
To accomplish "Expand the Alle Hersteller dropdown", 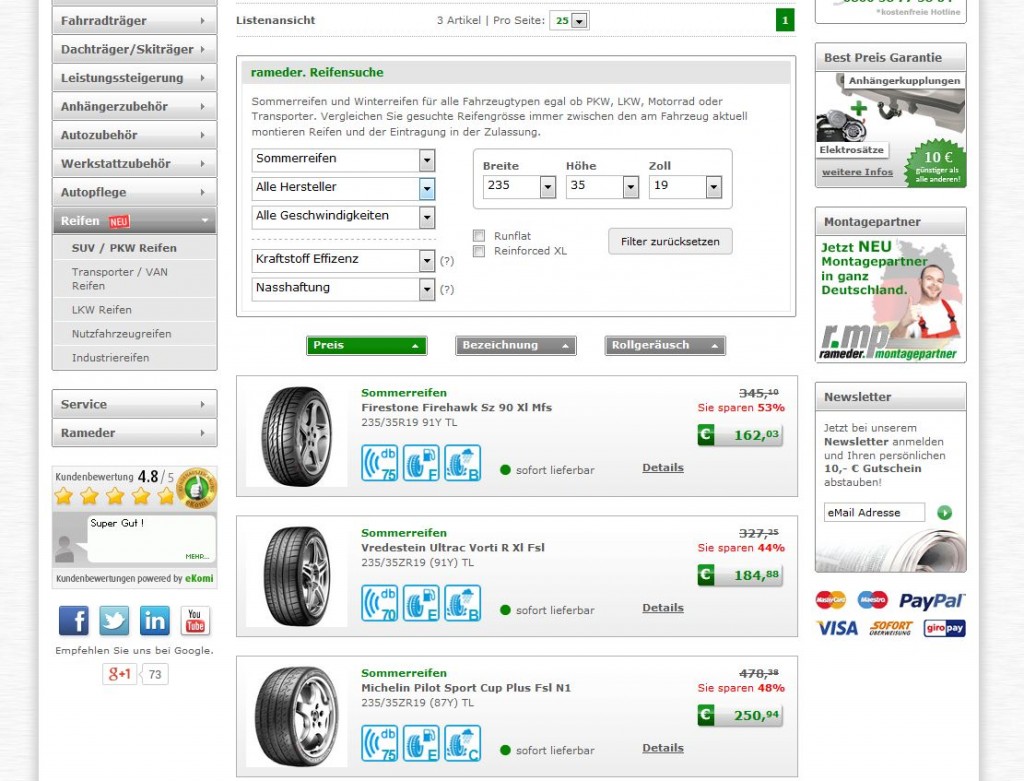I will [342, 188].
